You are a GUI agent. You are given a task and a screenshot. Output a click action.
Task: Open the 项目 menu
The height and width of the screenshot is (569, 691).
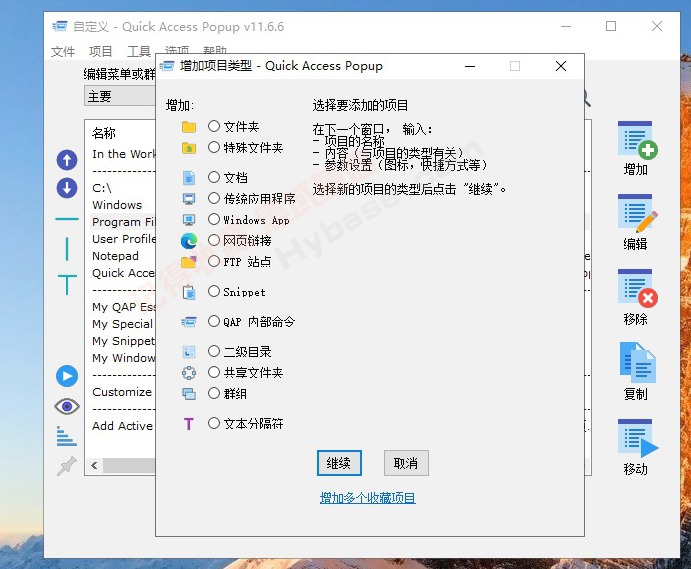point(101,51)
